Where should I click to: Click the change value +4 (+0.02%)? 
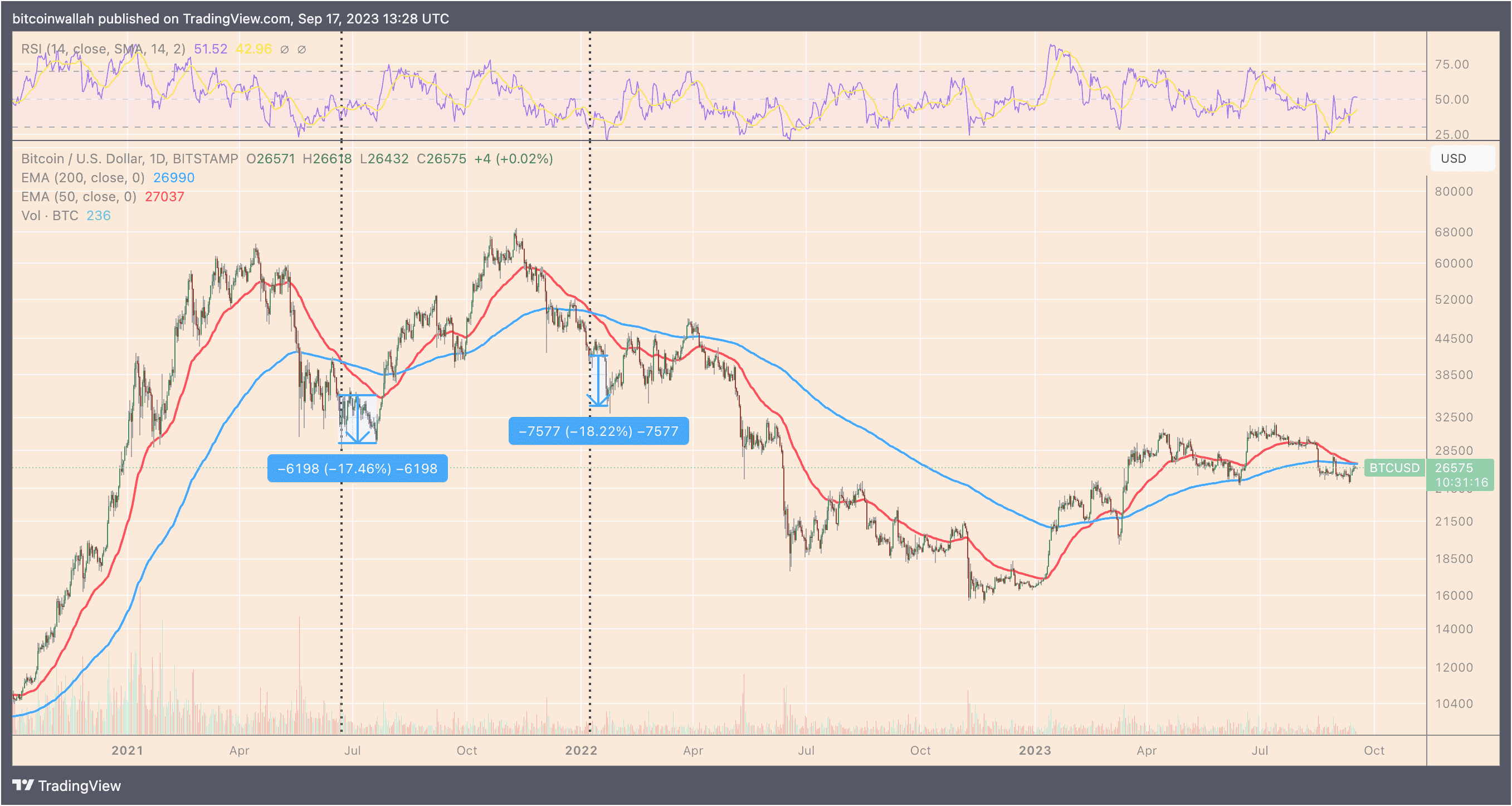pos(514,159)
